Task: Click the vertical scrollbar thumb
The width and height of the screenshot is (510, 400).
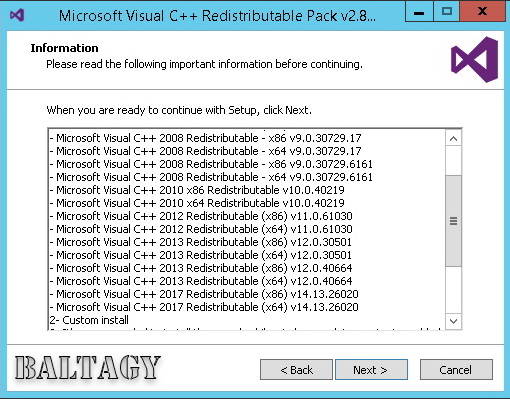Action: [453, 221]
